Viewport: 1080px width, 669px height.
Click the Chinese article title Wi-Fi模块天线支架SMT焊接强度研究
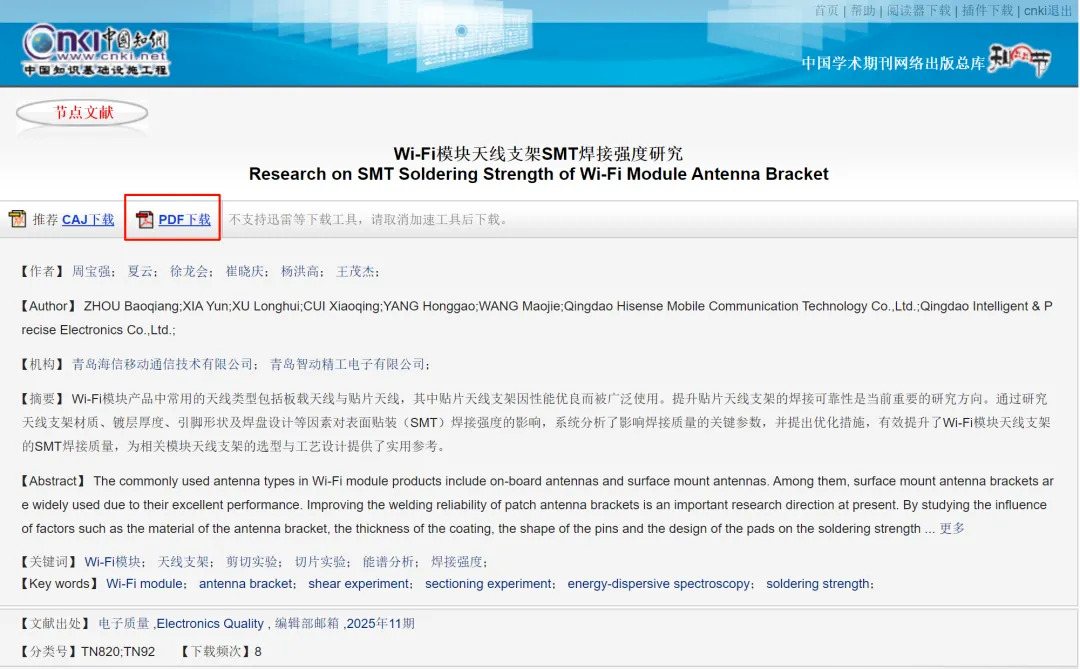click(x=539, y=153)
